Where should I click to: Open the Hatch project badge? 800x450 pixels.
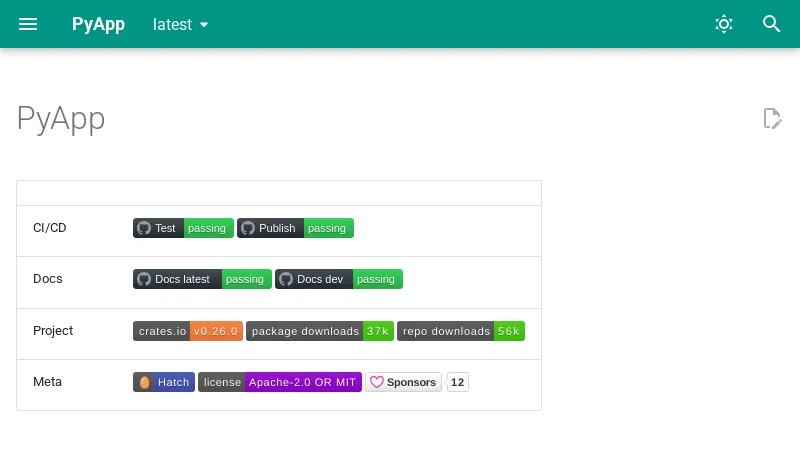tap(163, 382)
